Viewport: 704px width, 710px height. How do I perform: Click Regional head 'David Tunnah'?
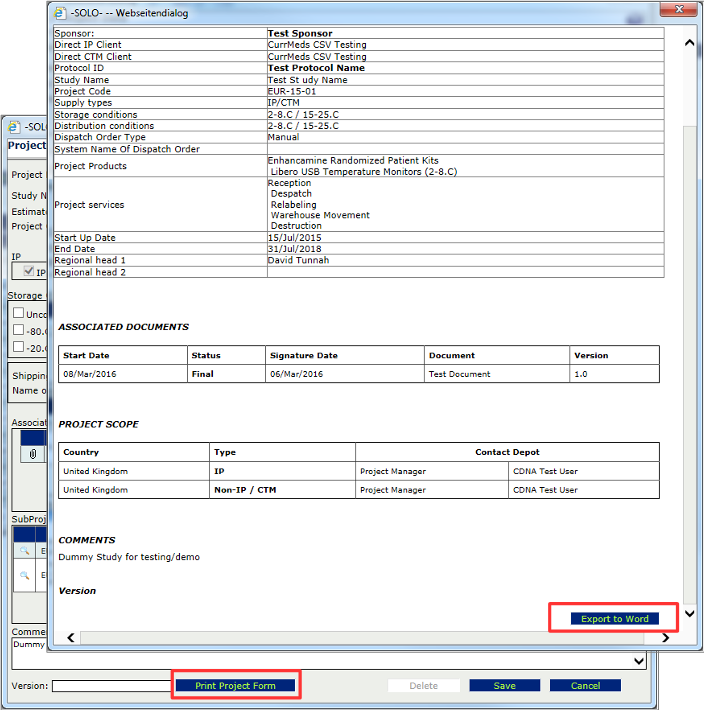[298, 260]
